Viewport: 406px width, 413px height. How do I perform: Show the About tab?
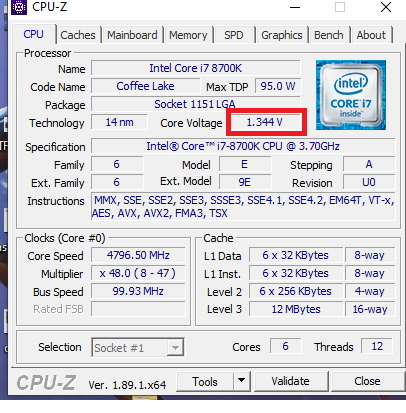pyautogui.click(x=371, y=35)
